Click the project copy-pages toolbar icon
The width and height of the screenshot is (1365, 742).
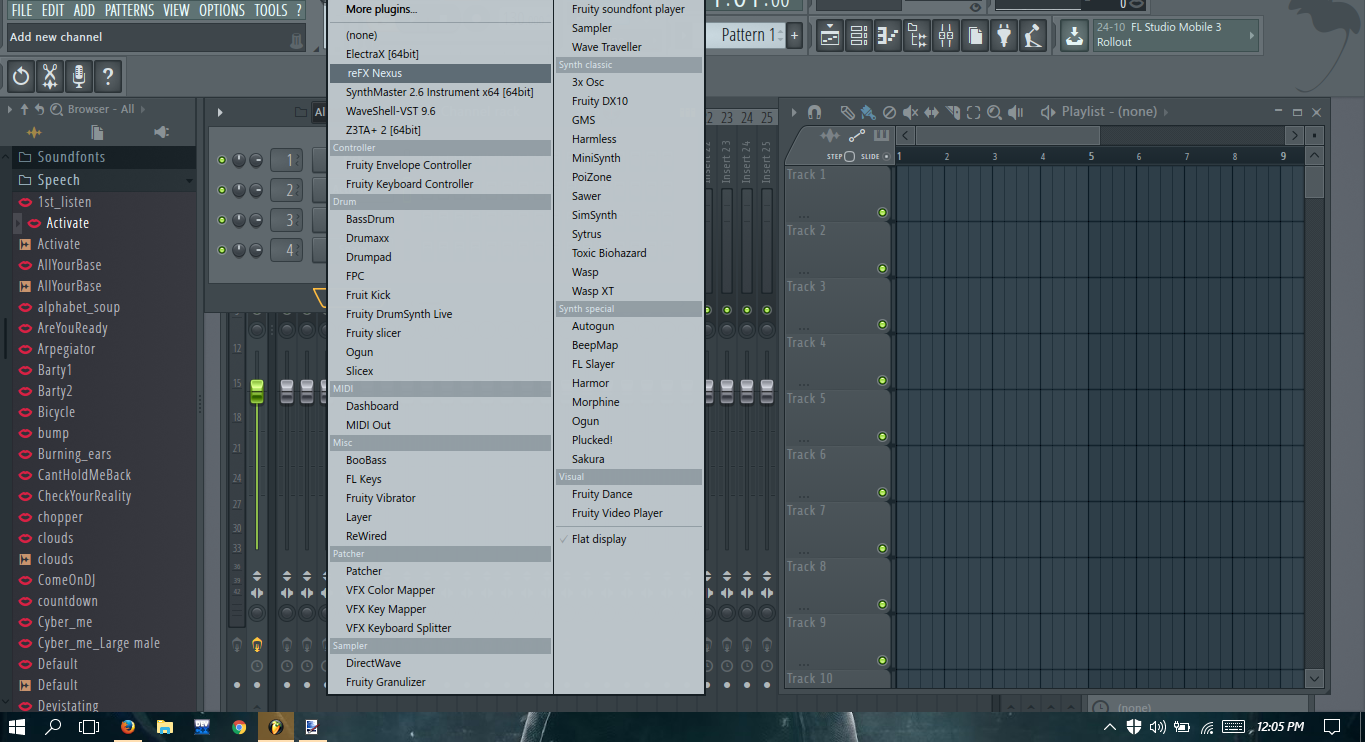975,36
